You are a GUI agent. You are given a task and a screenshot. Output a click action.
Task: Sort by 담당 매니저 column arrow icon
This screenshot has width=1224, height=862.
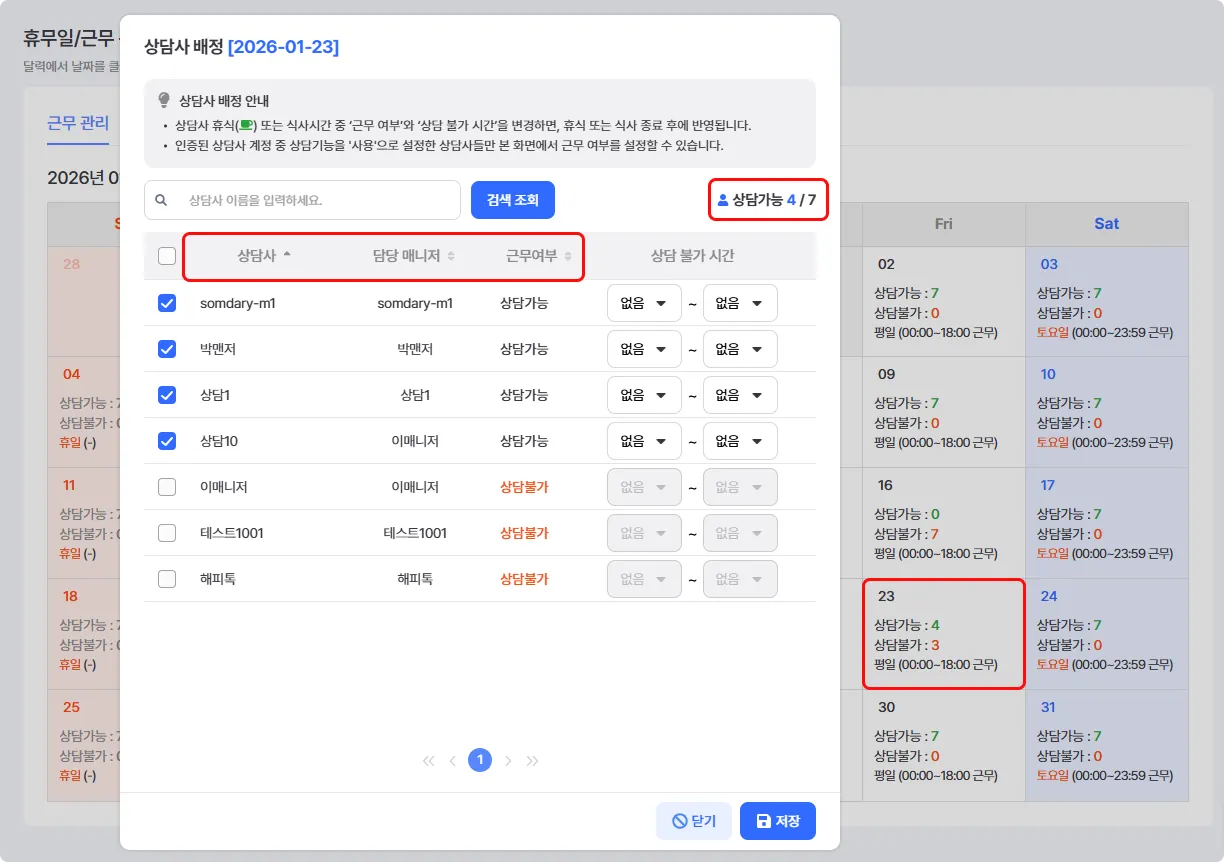point(451,256)
